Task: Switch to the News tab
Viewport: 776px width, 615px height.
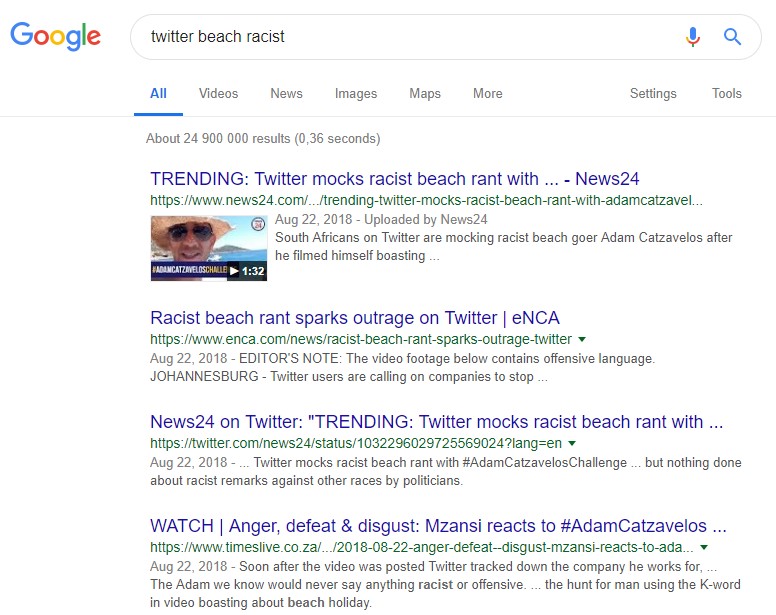Action: [x=286, y=94]
